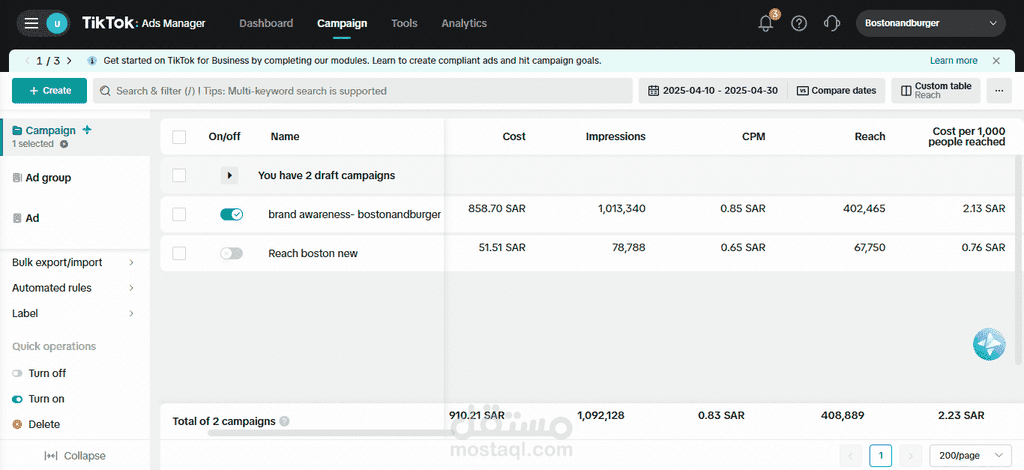Open the notifications bell
Viewport: 1024px width, 470px height.
[x=766, y=24]
